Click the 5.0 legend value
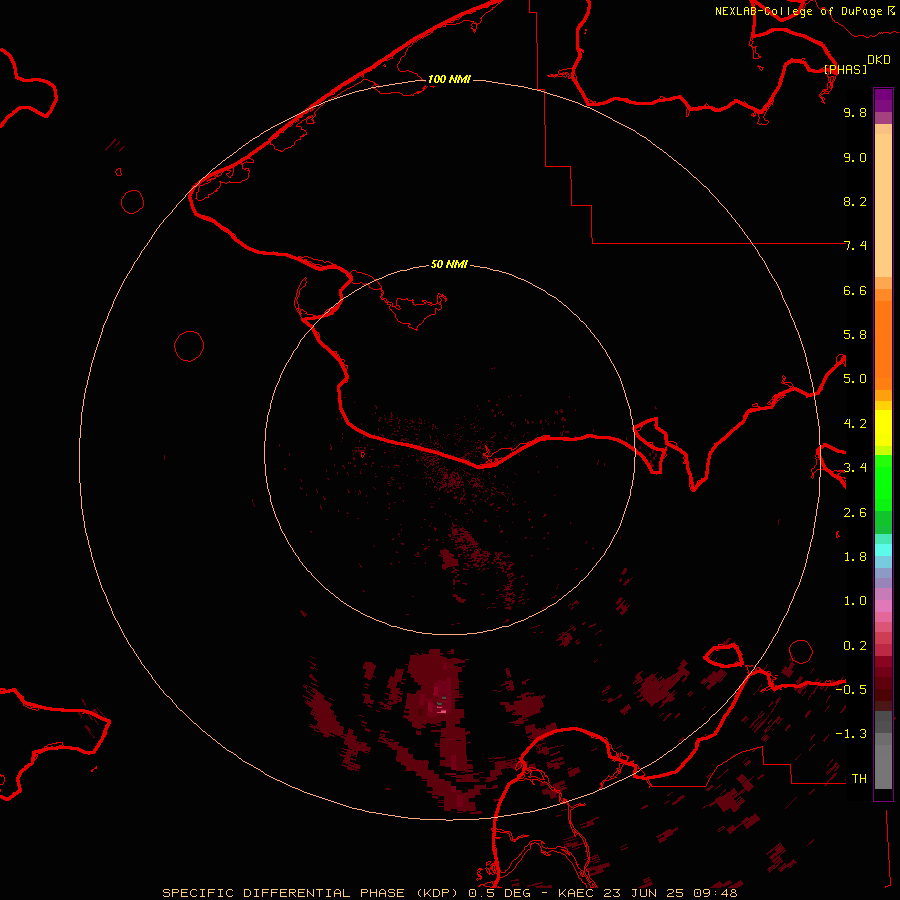Screen dimensions: 900x900 point(855,379)
